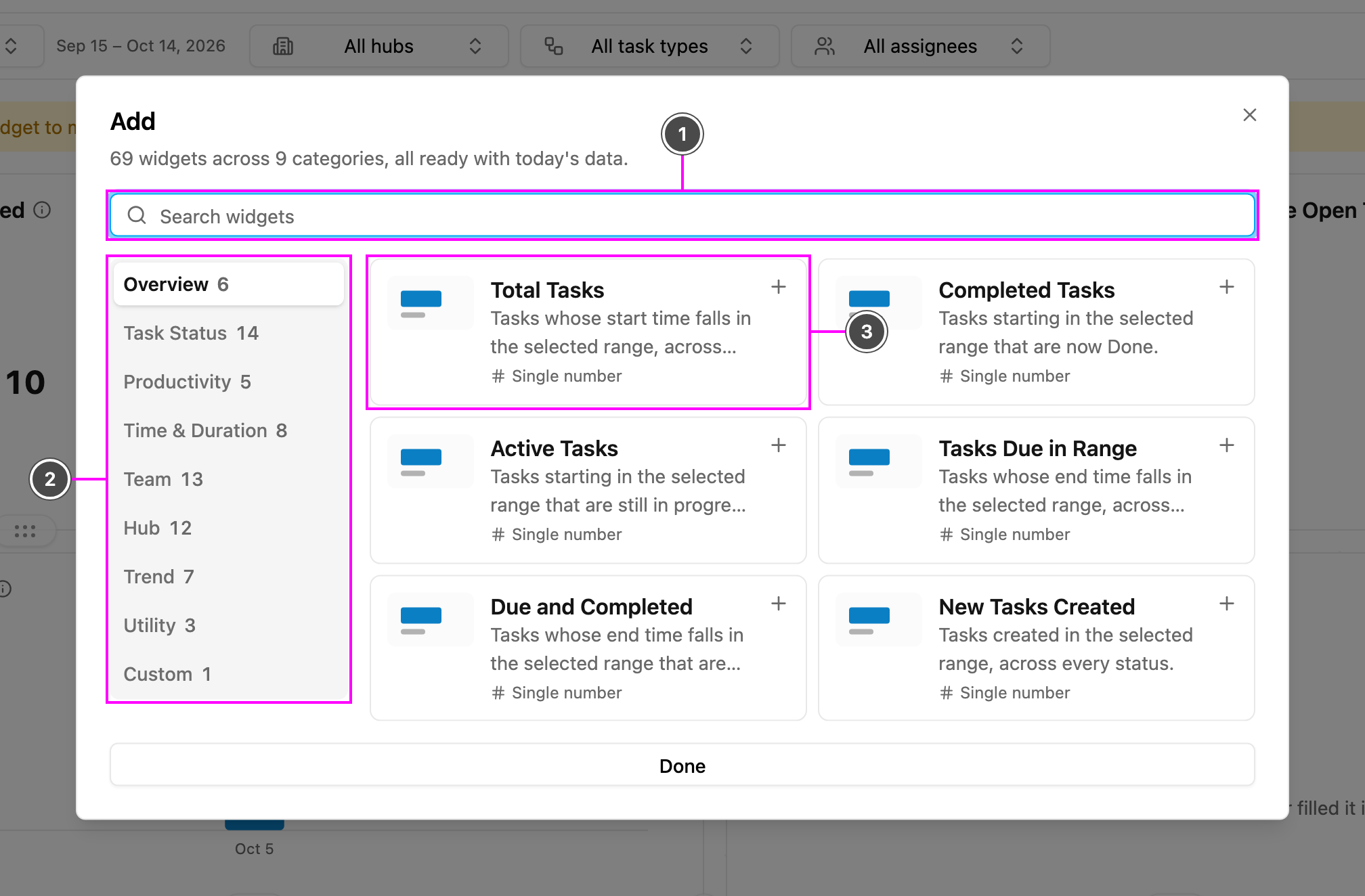Add the Completed Tasks widget with plus icon

pyautogui.click(x=1227, y=287)
